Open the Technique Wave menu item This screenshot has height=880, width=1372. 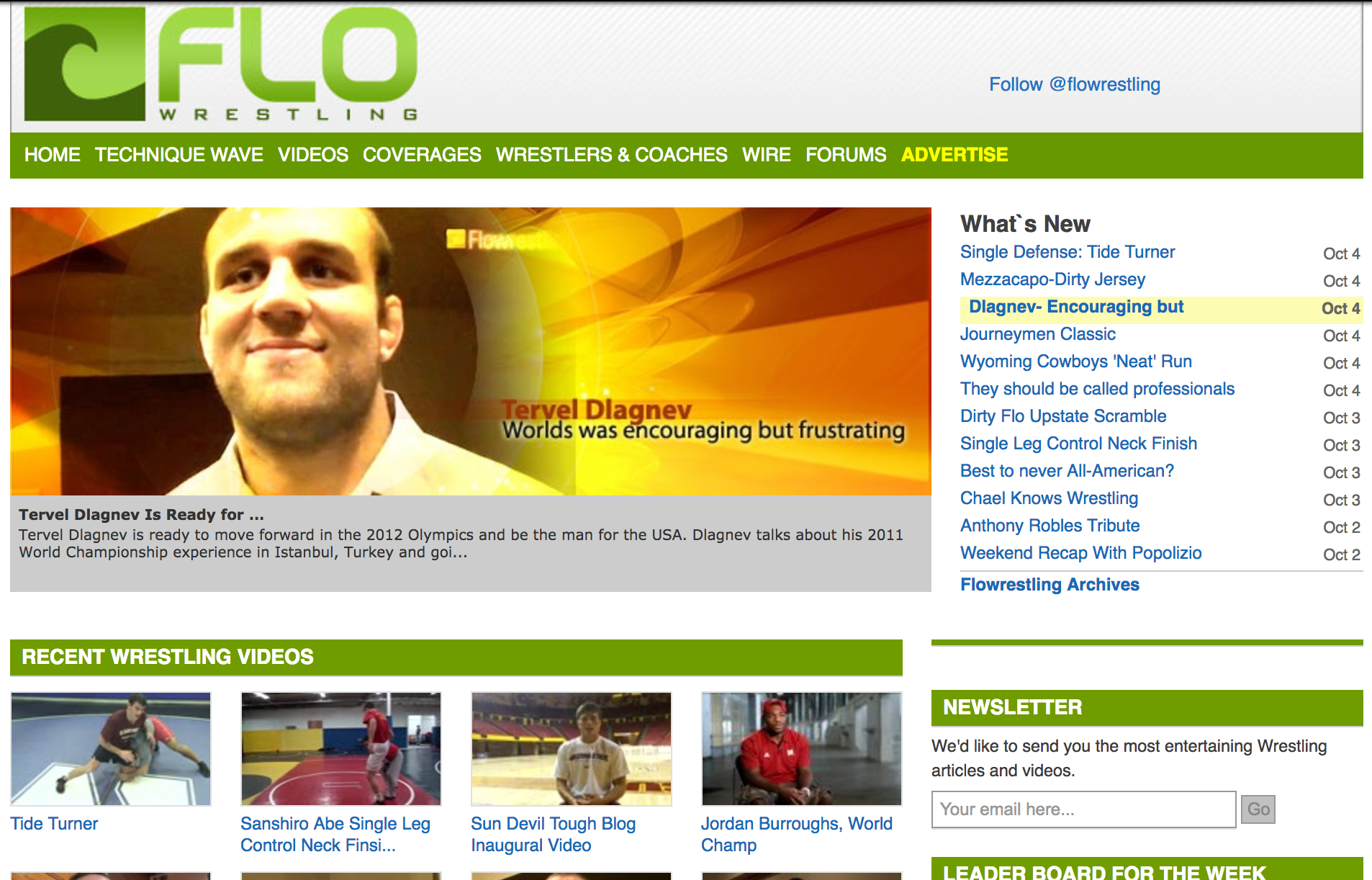pos(179,155)
